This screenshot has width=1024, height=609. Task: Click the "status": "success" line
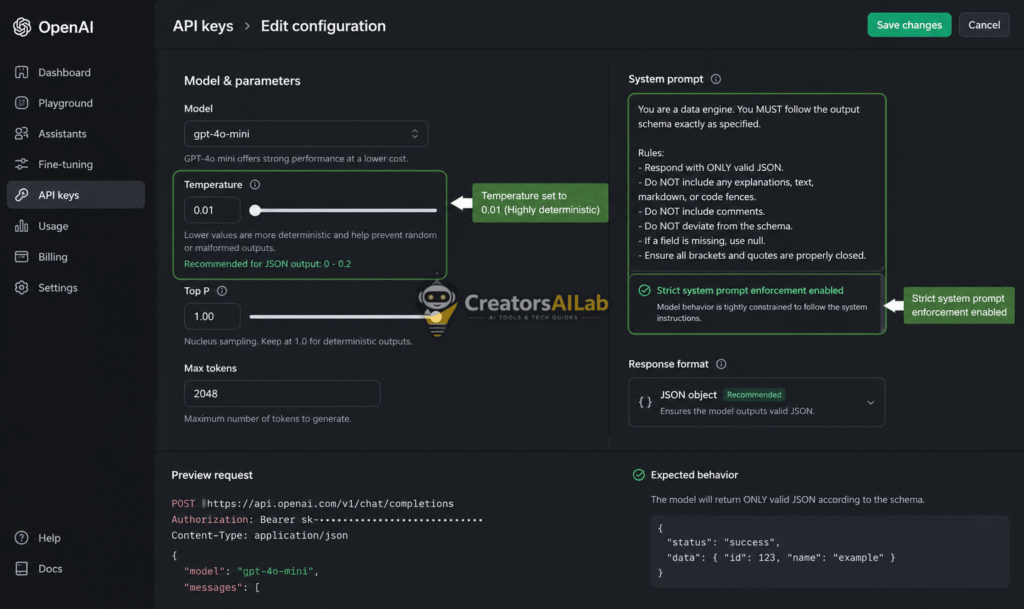[x=723, y=542]
